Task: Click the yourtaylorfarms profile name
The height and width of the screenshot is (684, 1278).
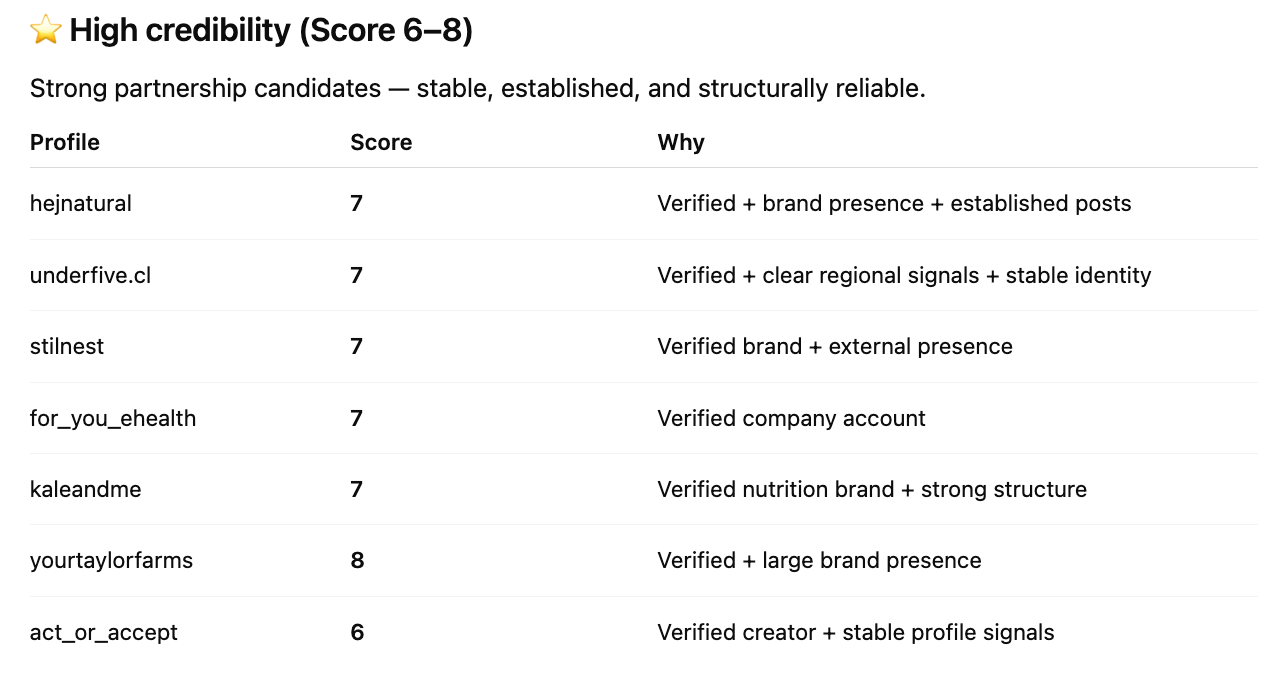Action: point(111,560)
